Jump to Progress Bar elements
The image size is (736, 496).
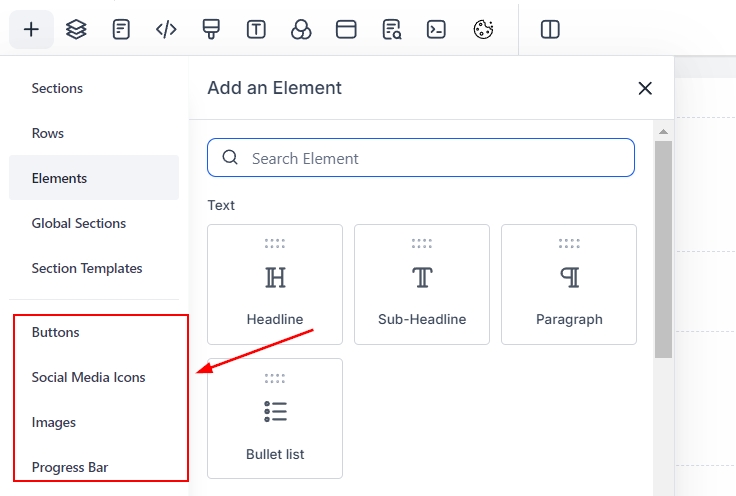(70, 467)
